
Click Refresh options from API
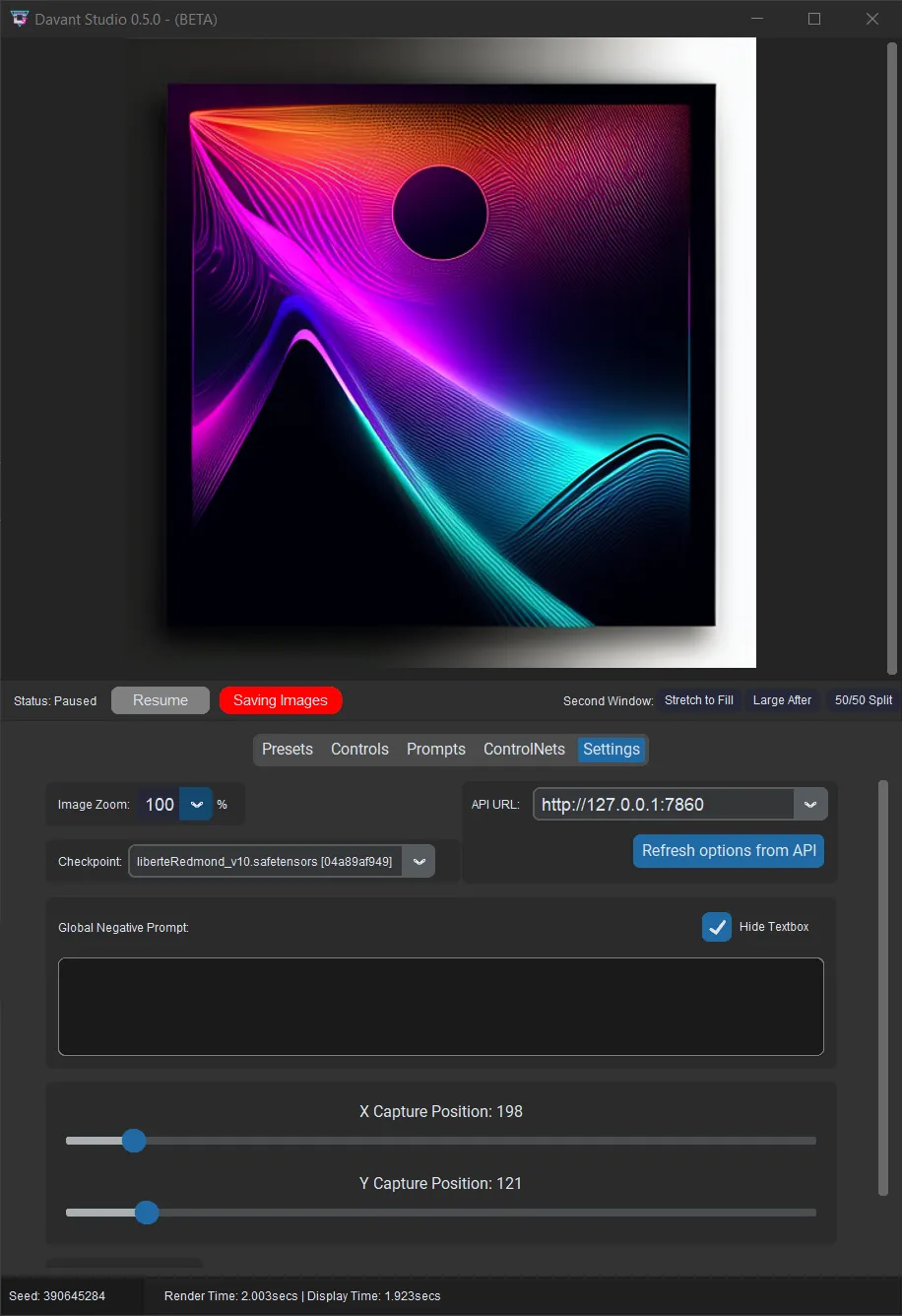pyautogui.click(x=728, y=851)
